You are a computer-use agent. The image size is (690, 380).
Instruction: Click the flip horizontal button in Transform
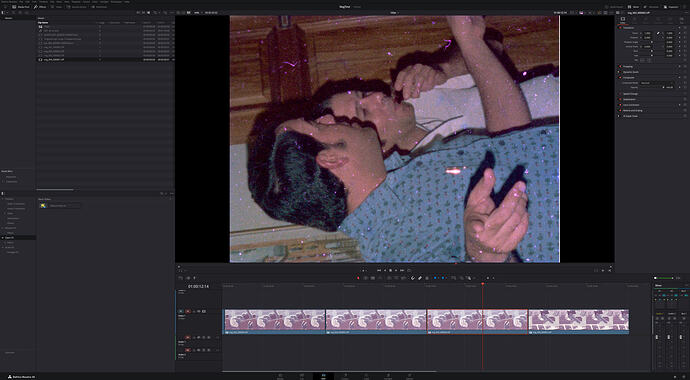point(642,60)
